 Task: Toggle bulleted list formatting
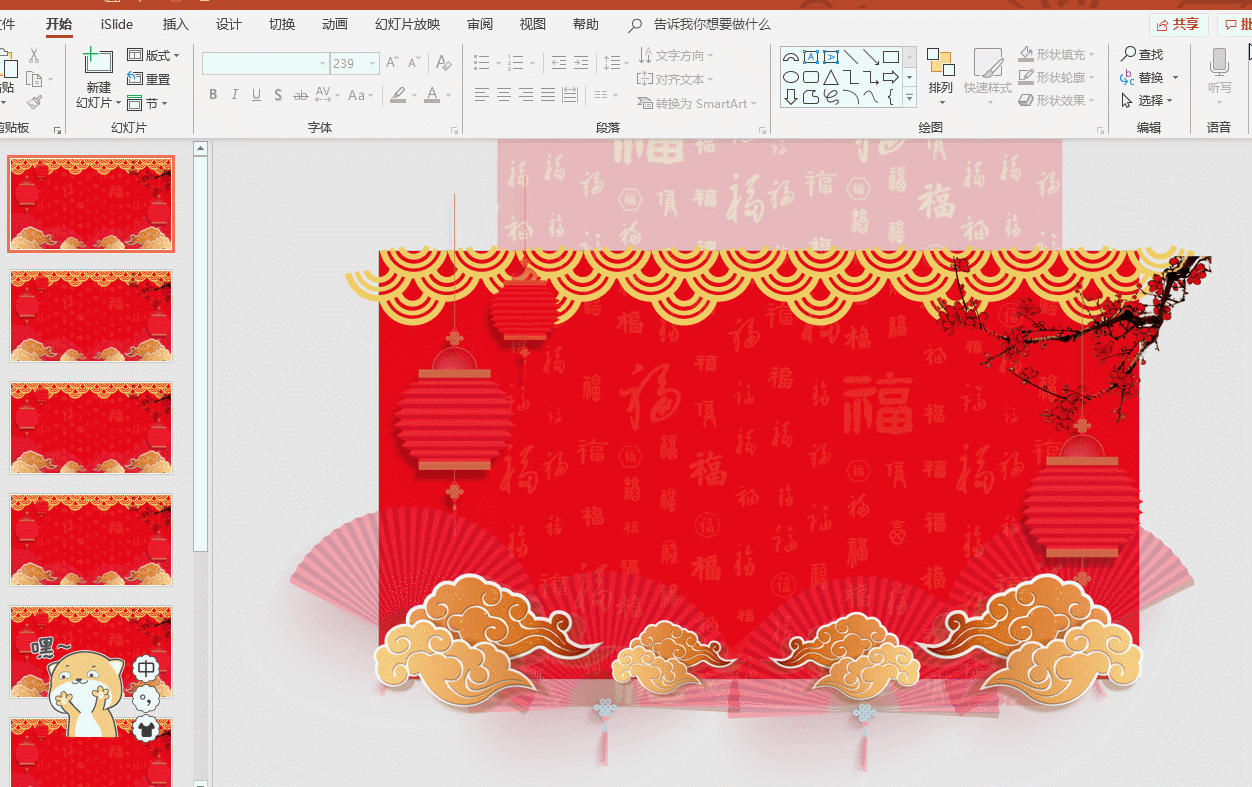click(x=481, y=61)
